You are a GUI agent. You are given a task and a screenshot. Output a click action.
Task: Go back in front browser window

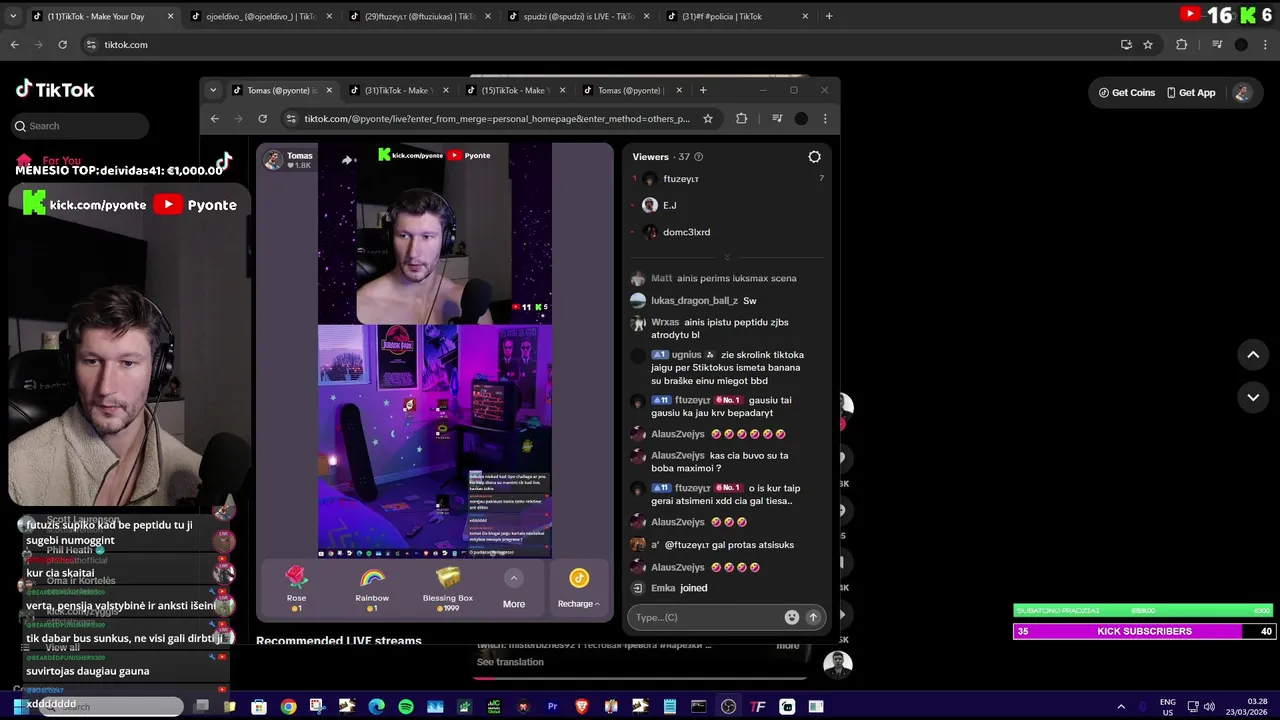pos(214,118)
